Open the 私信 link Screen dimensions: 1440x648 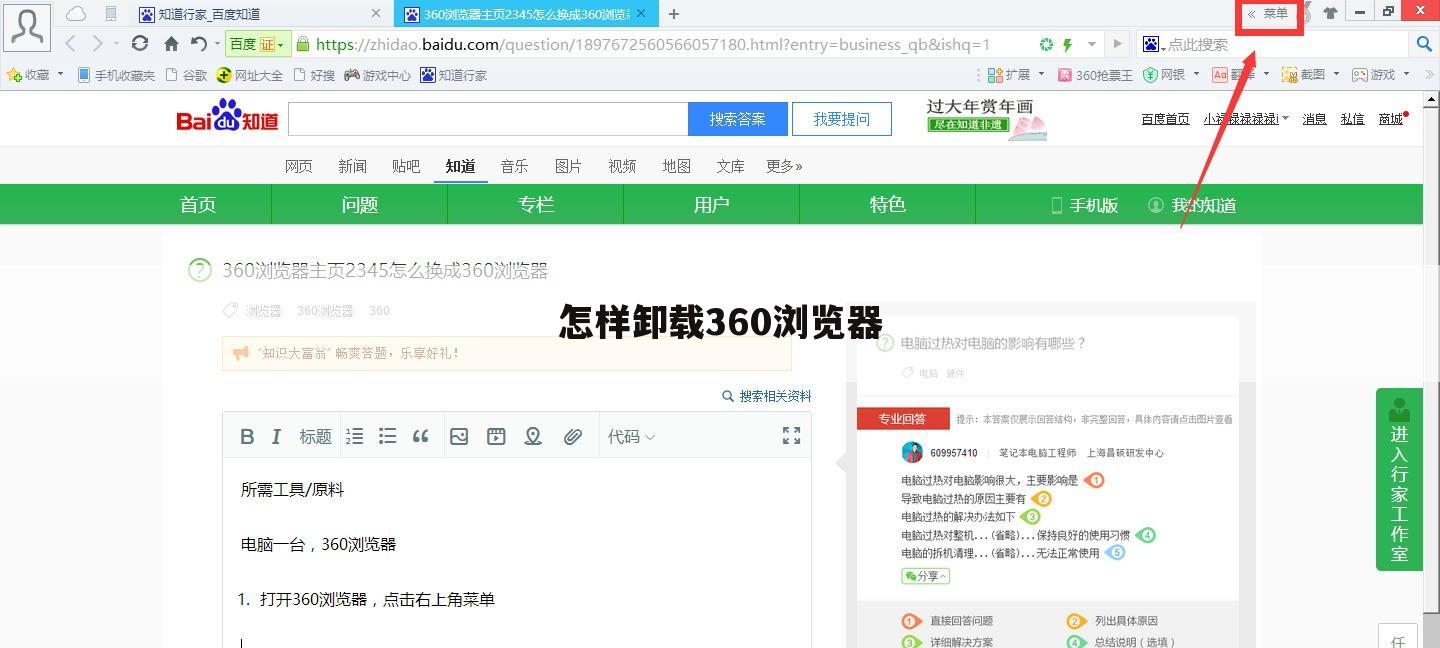click(1352, 119)
